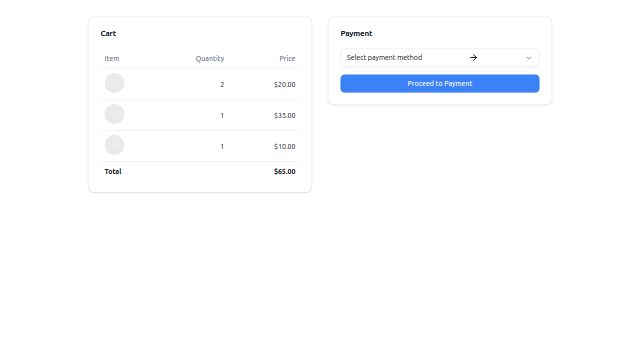Click the Cart heading
Viewport: 640px width, 360px height.
tap(108, 33)
